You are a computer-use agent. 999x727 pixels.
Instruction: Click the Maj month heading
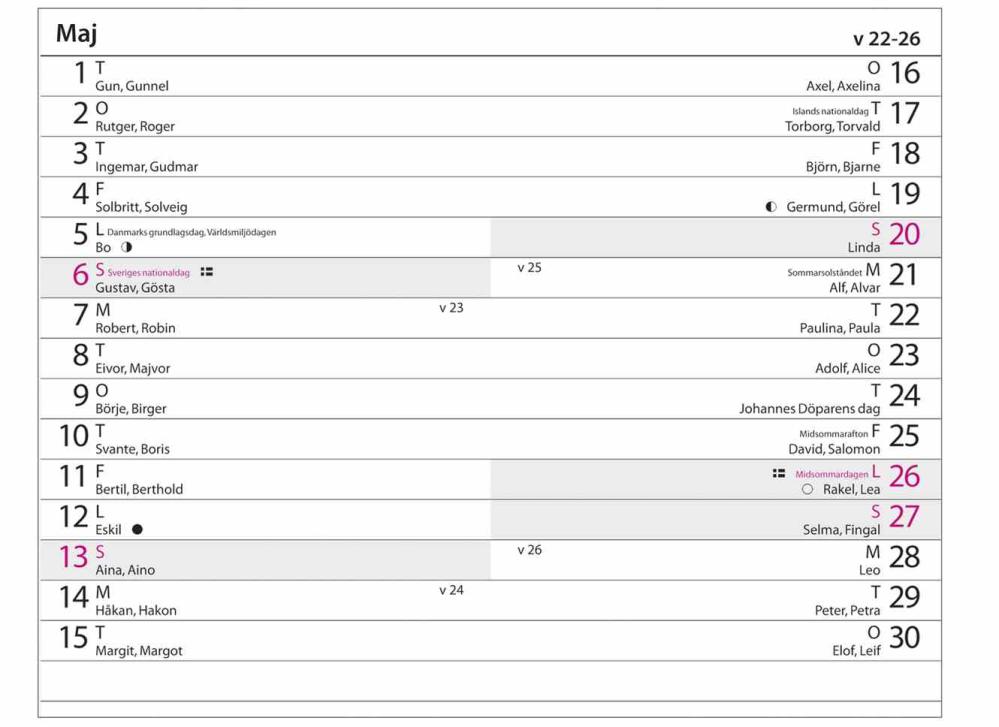pos(76,33)
